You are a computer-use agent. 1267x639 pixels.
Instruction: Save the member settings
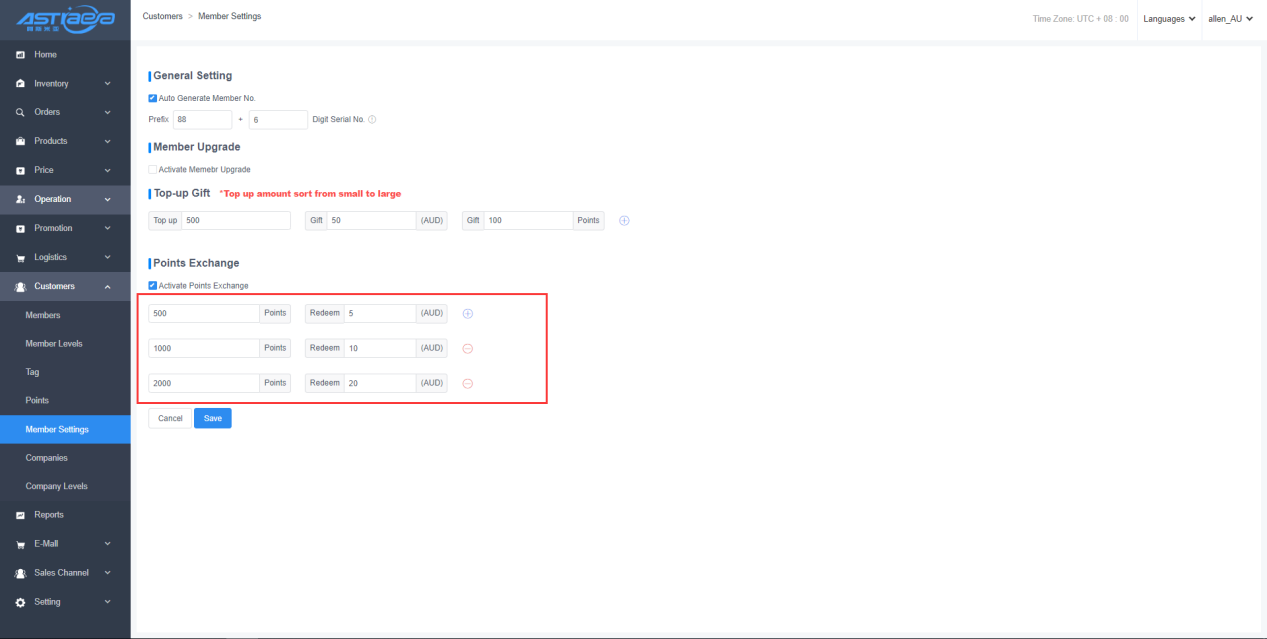click(212, 418)
